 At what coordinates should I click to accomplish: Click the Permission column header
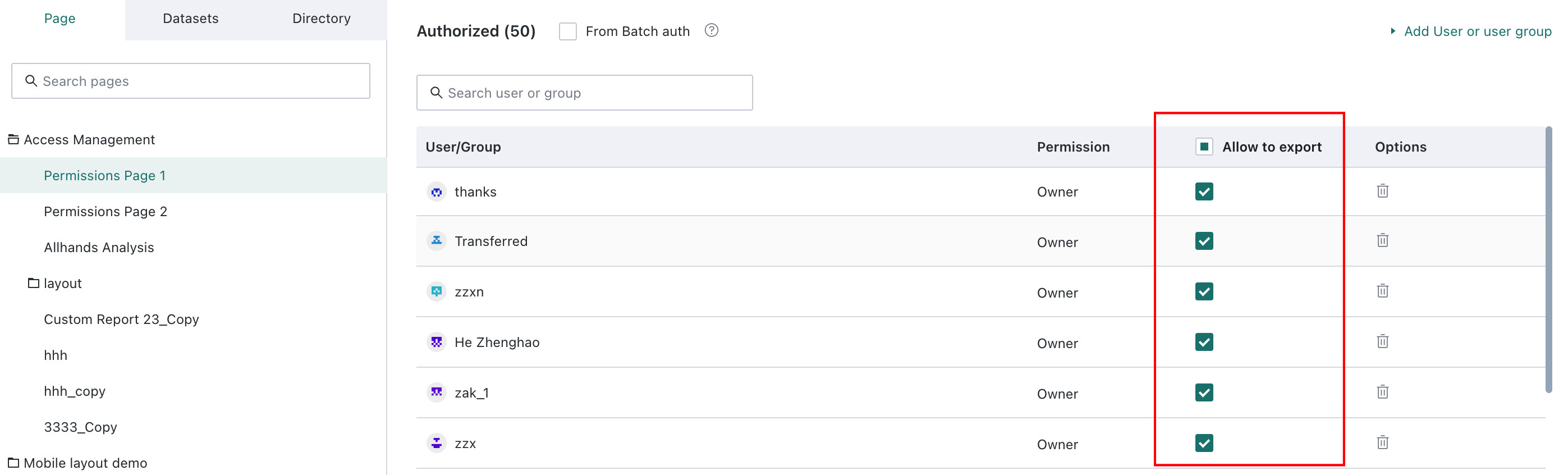[x=1073, y=147]
